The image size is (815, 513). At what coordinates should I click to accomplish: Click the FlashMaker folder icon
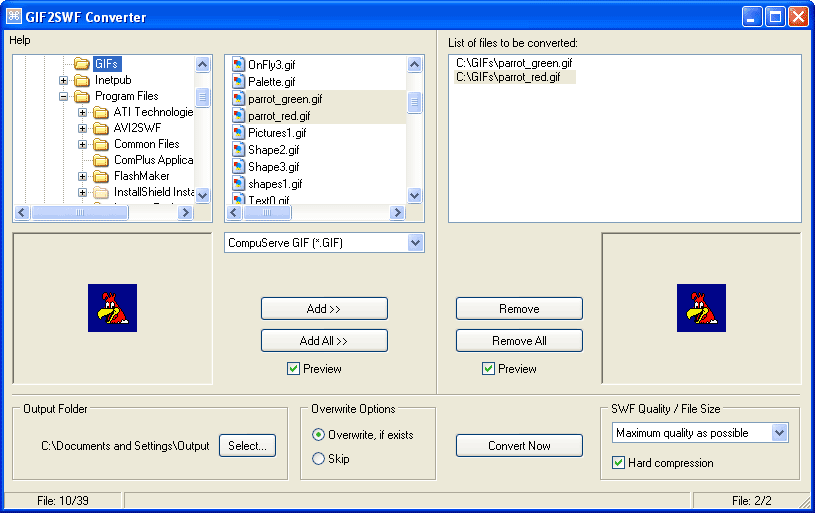101,176
